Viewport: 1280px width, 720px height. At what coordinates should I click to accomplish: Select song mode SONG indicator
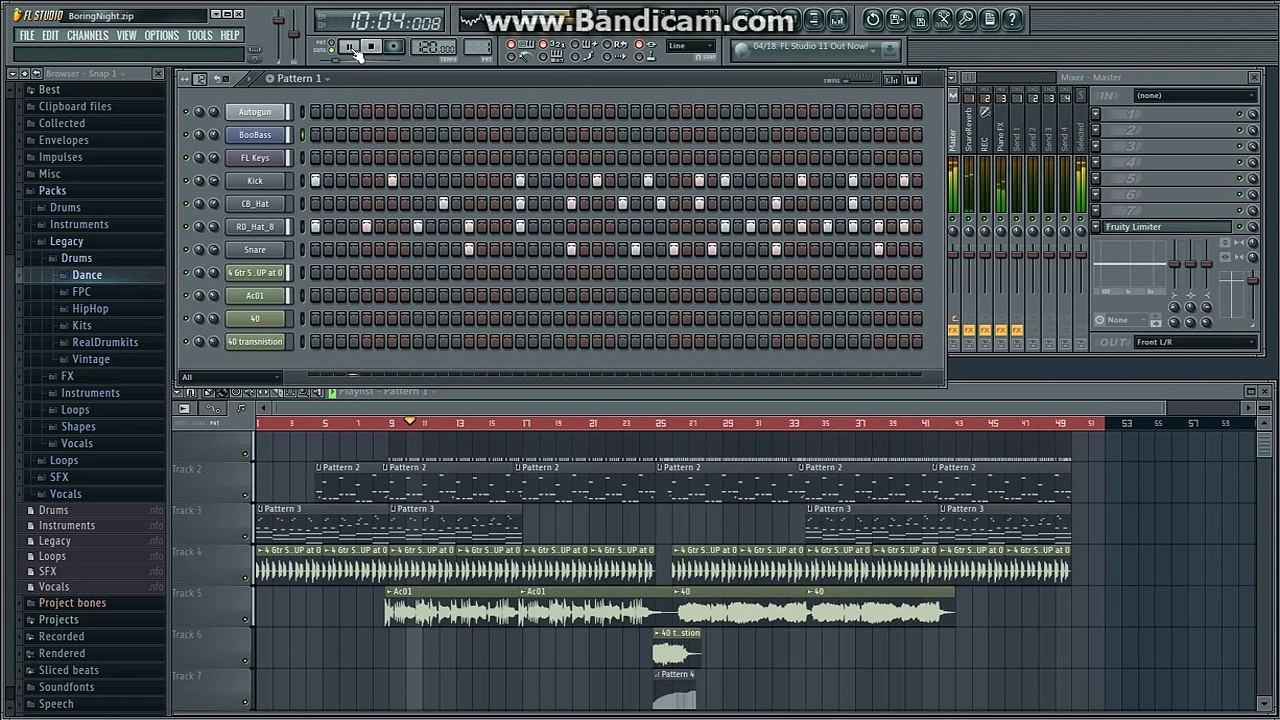[332, 50]
